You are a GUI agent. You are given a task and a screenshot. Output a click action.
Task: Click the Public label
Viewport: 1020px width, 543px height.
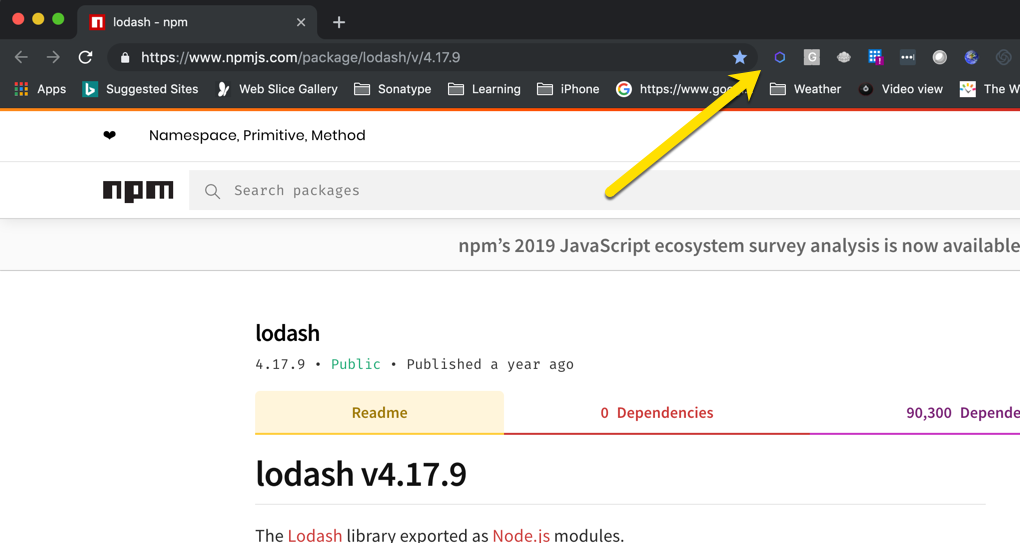[356, 364]
